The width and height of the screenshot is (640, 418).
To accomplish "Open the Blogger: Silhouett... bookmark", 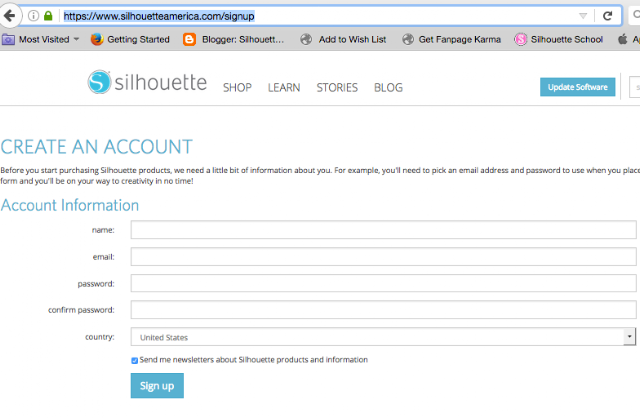I will tap(233, 40).
